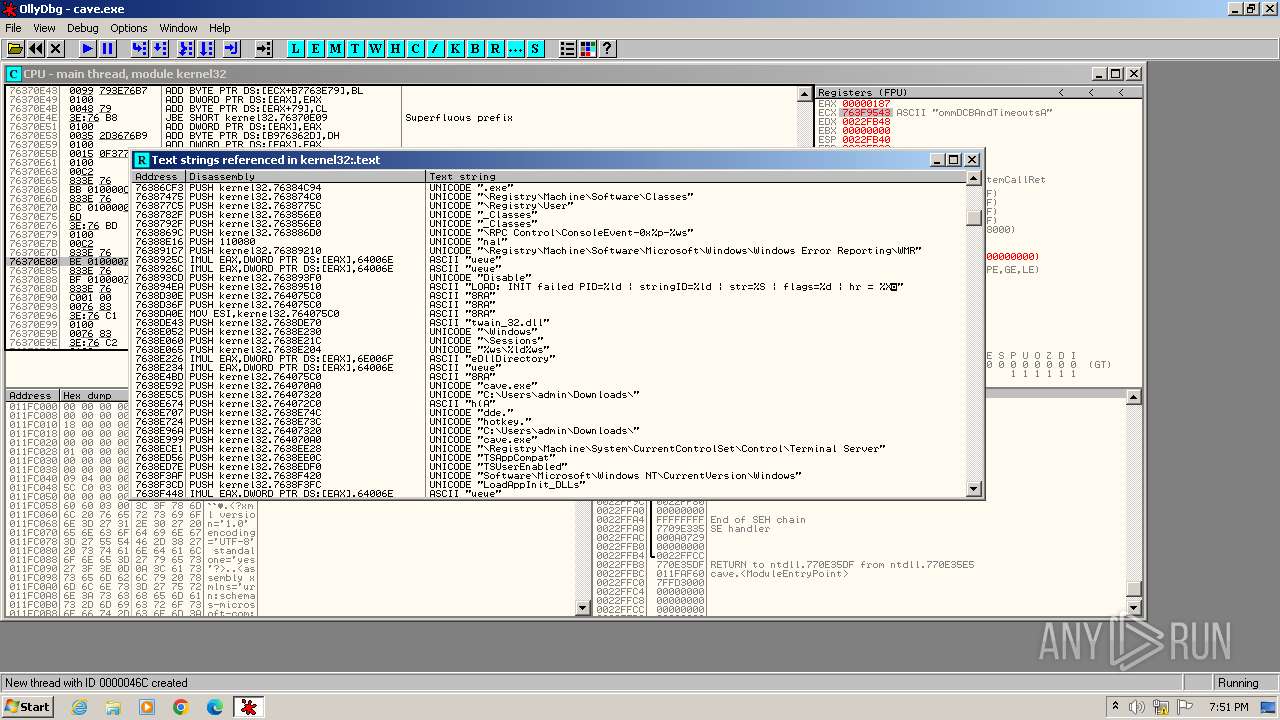Show Breakpoints window (B icon)
Image resolution: width=1280 pixels, height=720 pixels.
[x=476, y=48]
